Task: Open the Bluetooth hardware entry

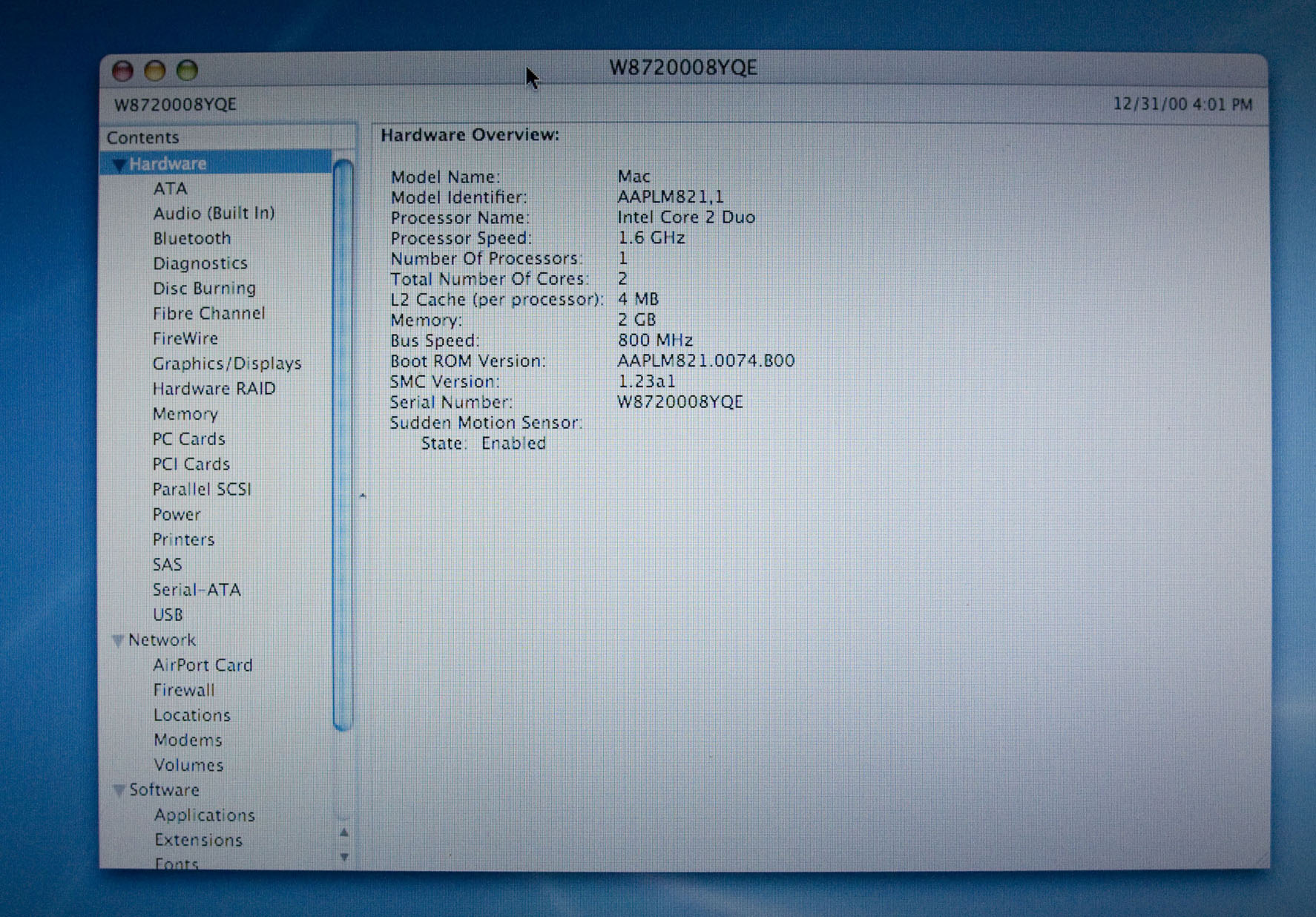Action: click(191, 239)
